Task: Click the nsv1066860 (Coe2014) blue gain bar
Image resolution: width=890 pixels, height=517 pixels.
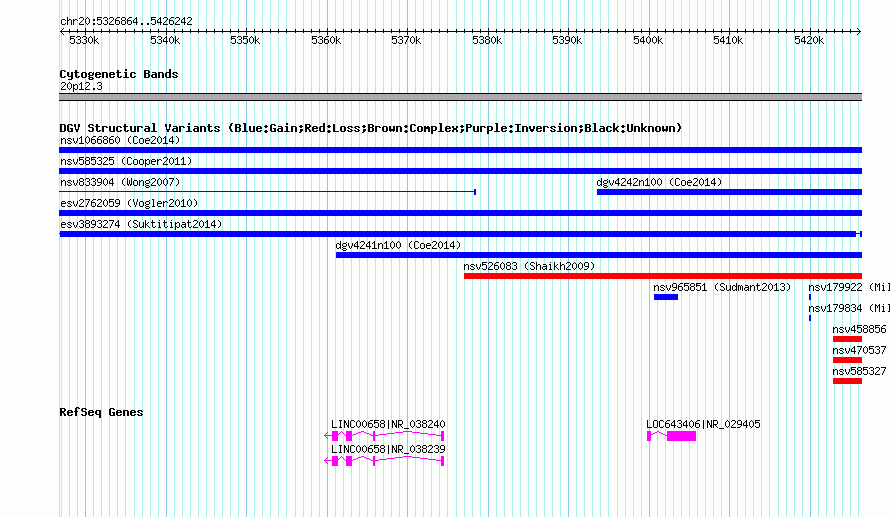Action: tap(460, 150)
